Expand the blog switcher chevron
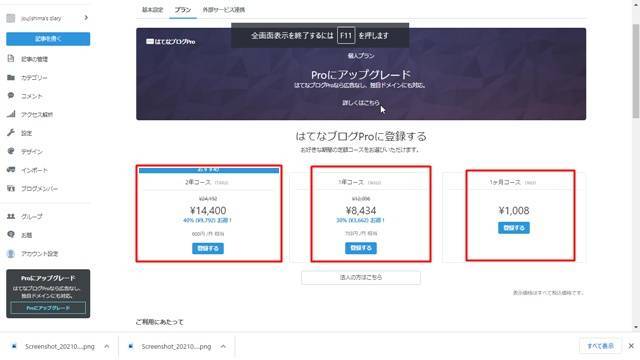 point(86,18)
